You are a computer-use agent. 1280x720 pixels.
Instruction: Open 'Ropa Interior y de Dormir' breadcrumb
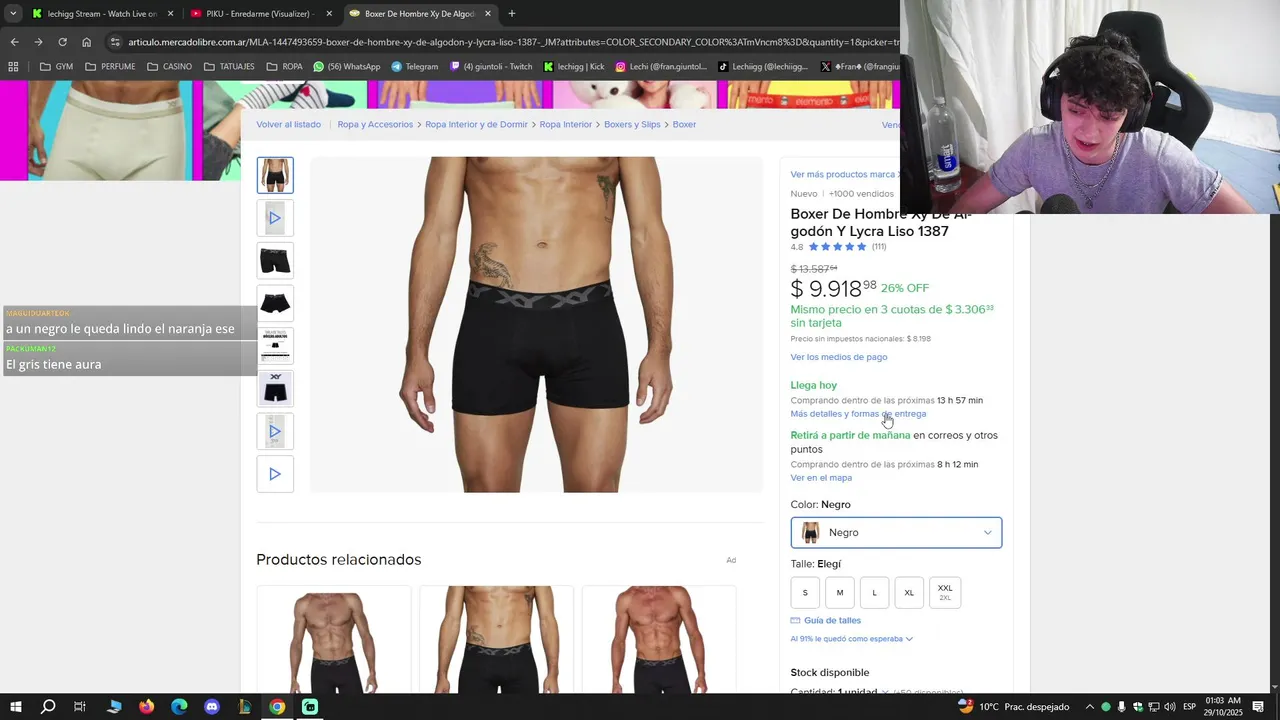(476, 125)
